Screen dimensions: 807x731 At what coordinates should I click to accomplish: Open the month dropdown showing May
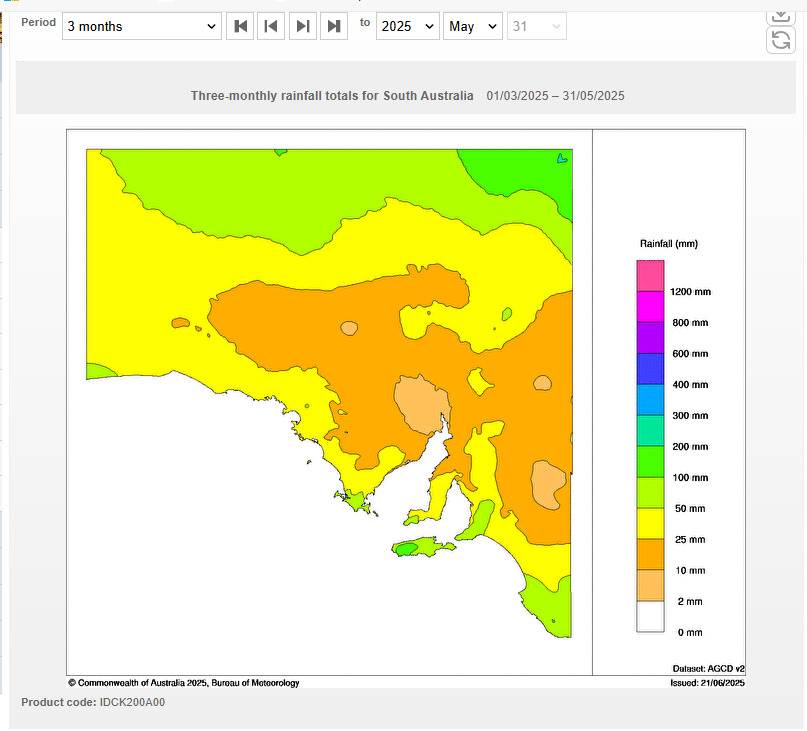point(472,26)
